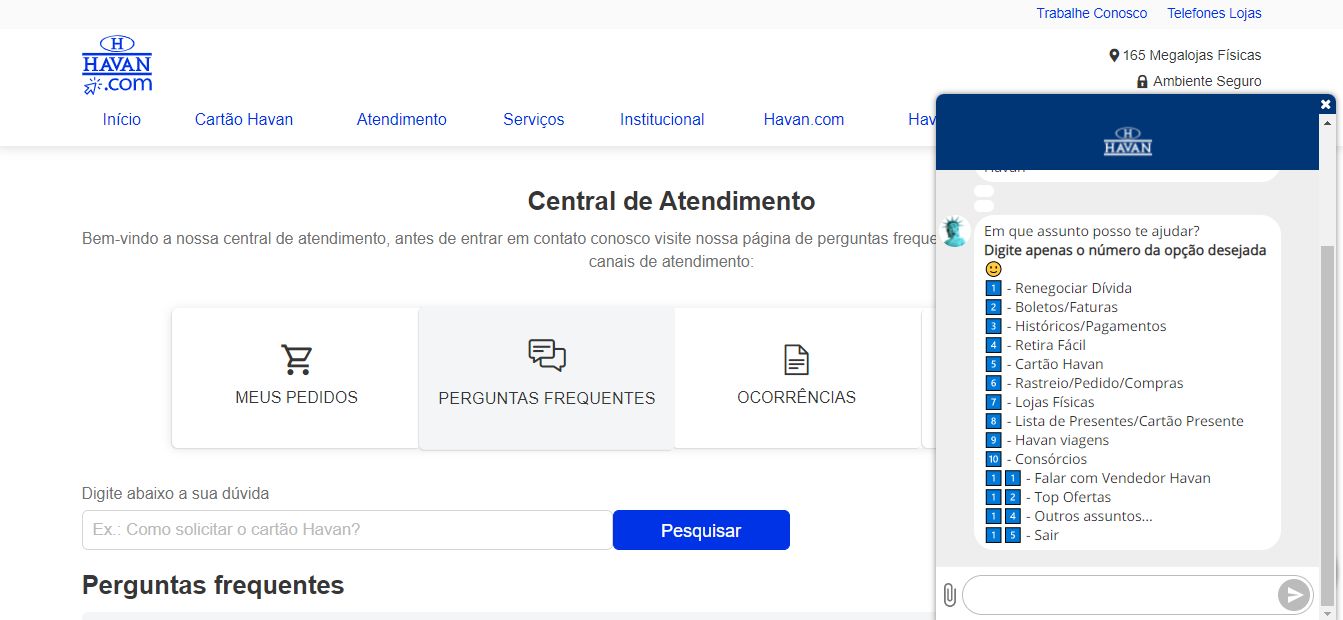
Task: Send the chat message with the arrow button
Action: tap(1293, 595)
